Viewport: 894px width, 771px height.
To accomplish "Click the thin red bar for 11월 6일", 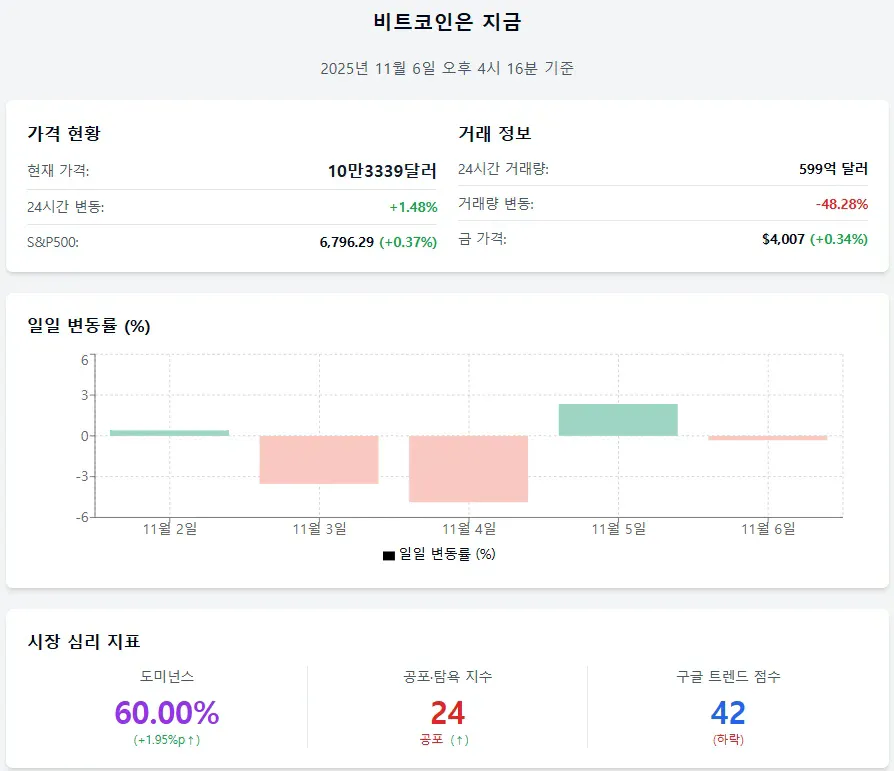I will tap(767, 438).
